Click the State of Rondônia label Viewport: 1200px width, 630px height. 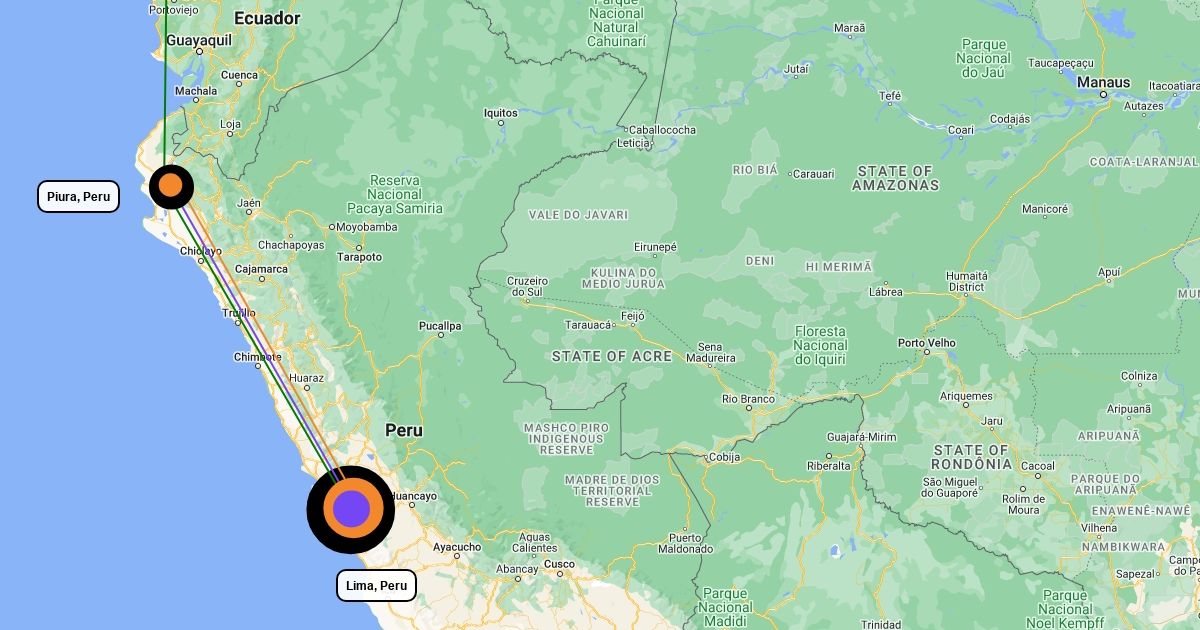pyautogui.click(x=971, y=457)
